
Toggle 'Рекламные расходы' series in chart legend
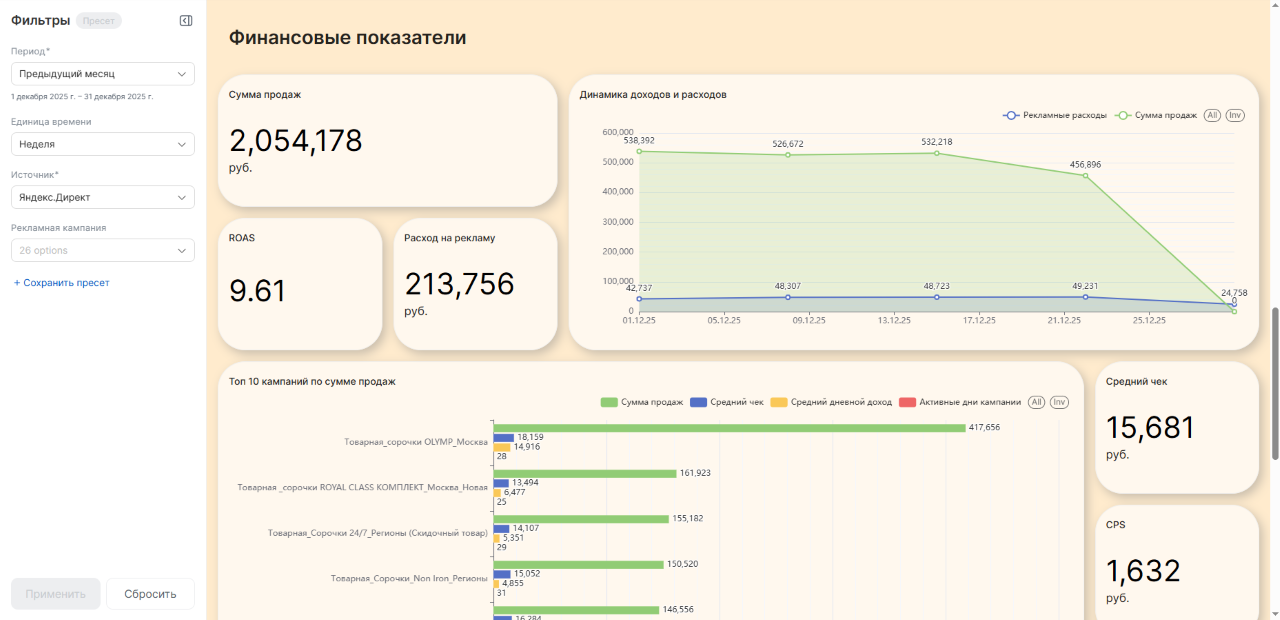pos(1055,115)
